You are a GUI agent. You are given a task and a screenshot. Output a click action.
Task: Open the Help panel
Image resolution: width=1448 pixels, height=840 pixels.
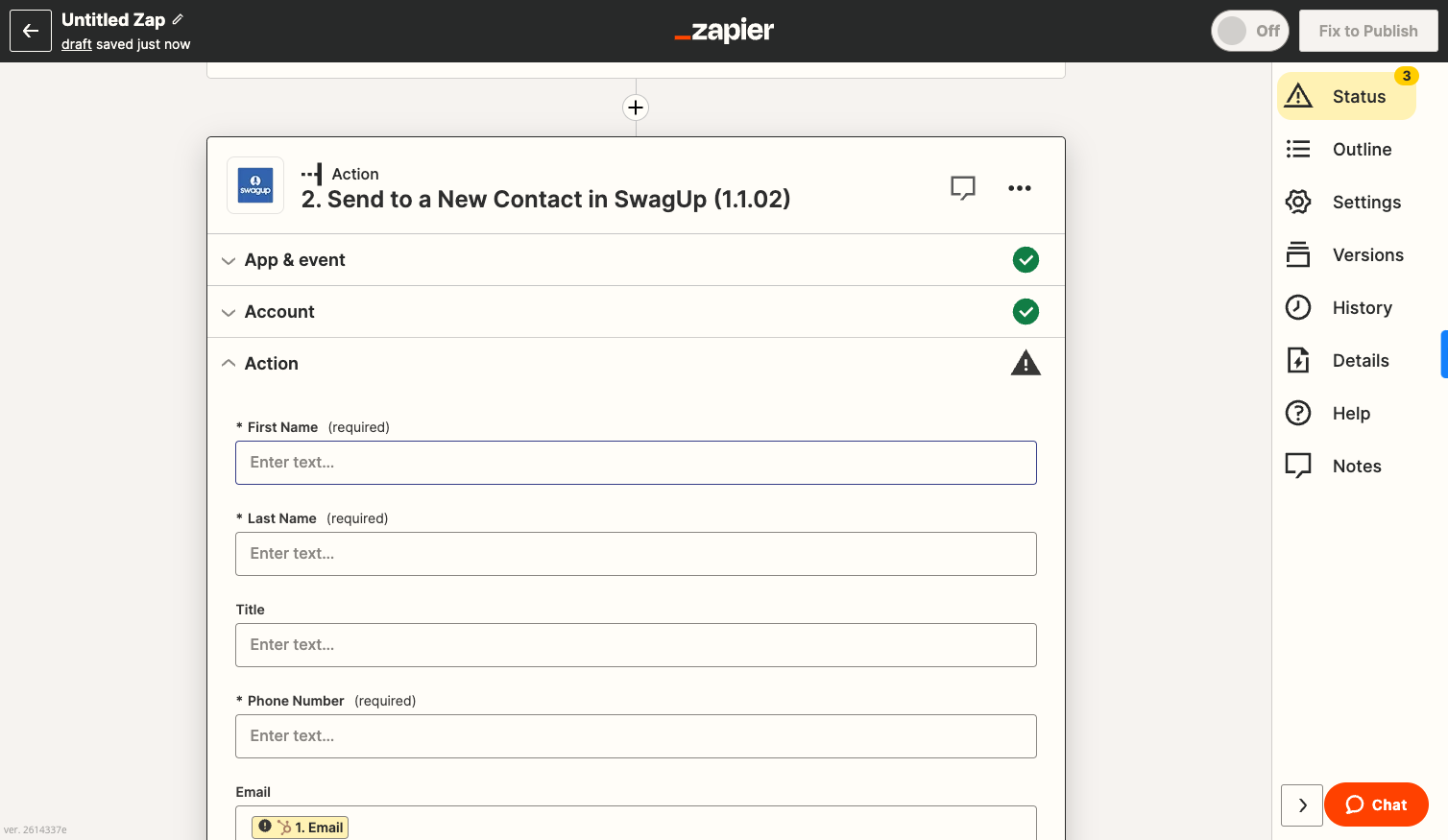[1346, 413]
